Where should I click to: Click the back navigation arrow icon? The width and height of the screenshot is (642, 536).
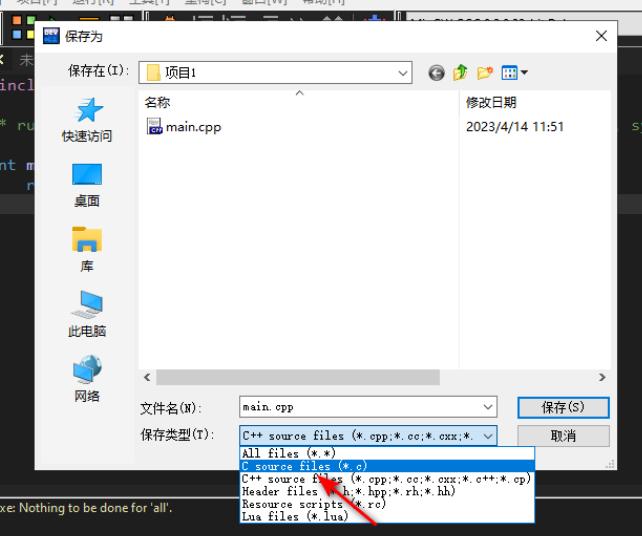pyautogui.click(x=436, y=73)
